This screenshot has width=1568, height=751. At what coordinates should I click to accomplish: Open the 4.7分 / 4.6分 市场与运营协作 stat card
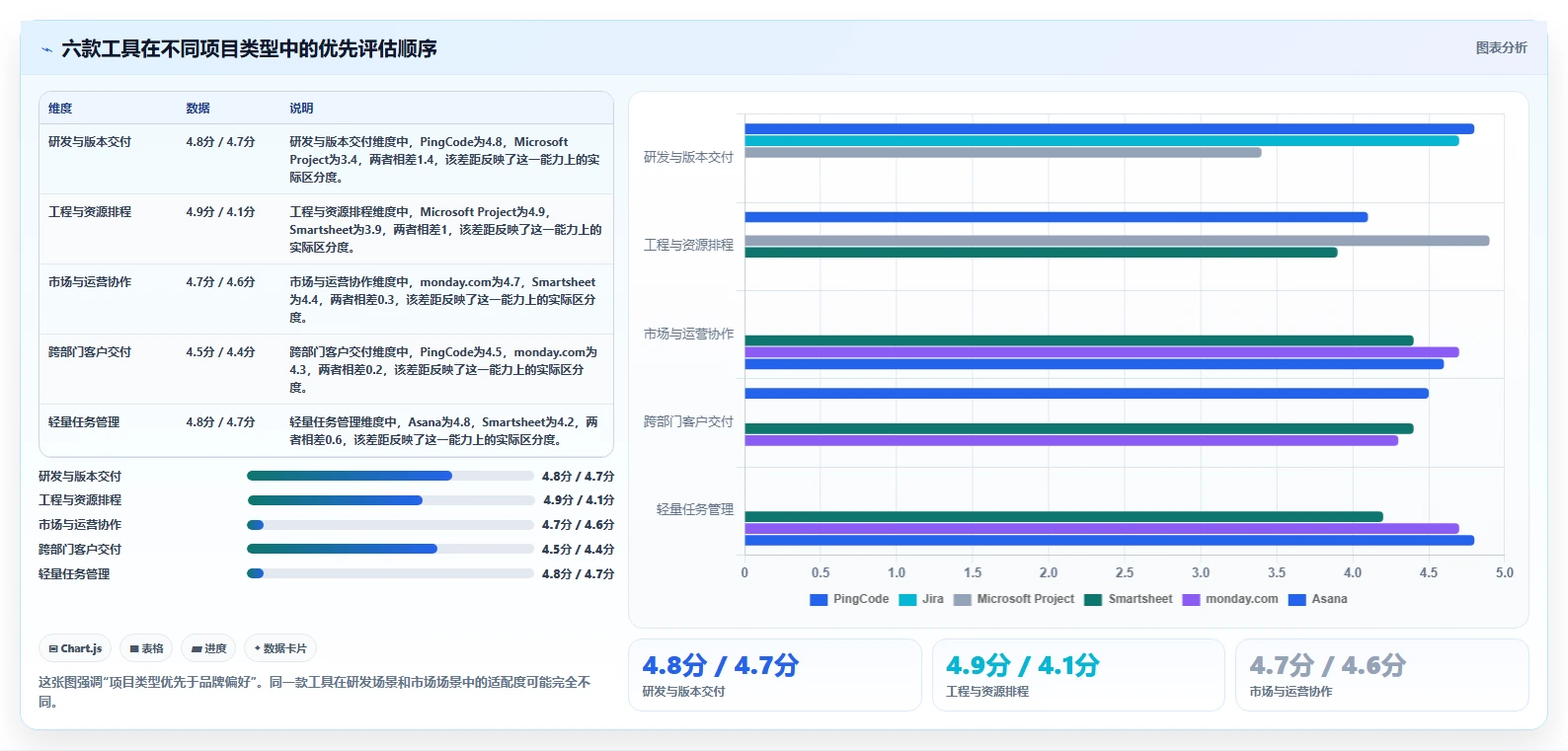[1381, 675]
